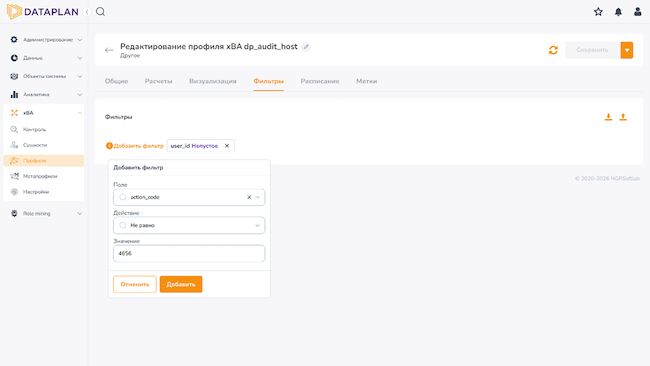Switch to the Общие tab

click(116, 81)
